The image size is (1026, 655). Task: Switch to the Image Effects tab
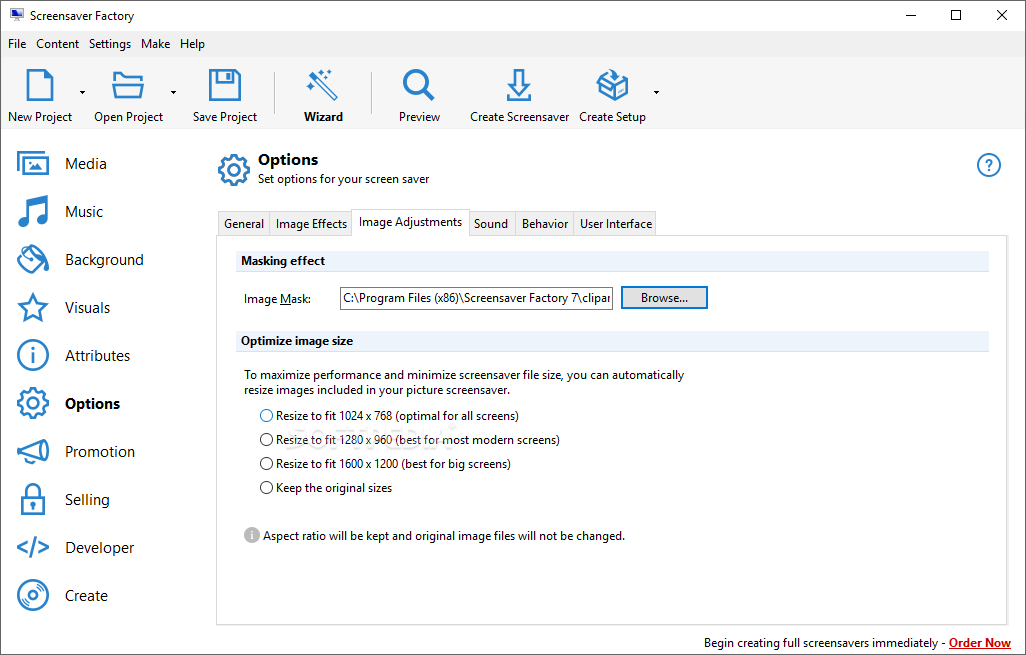311,224
